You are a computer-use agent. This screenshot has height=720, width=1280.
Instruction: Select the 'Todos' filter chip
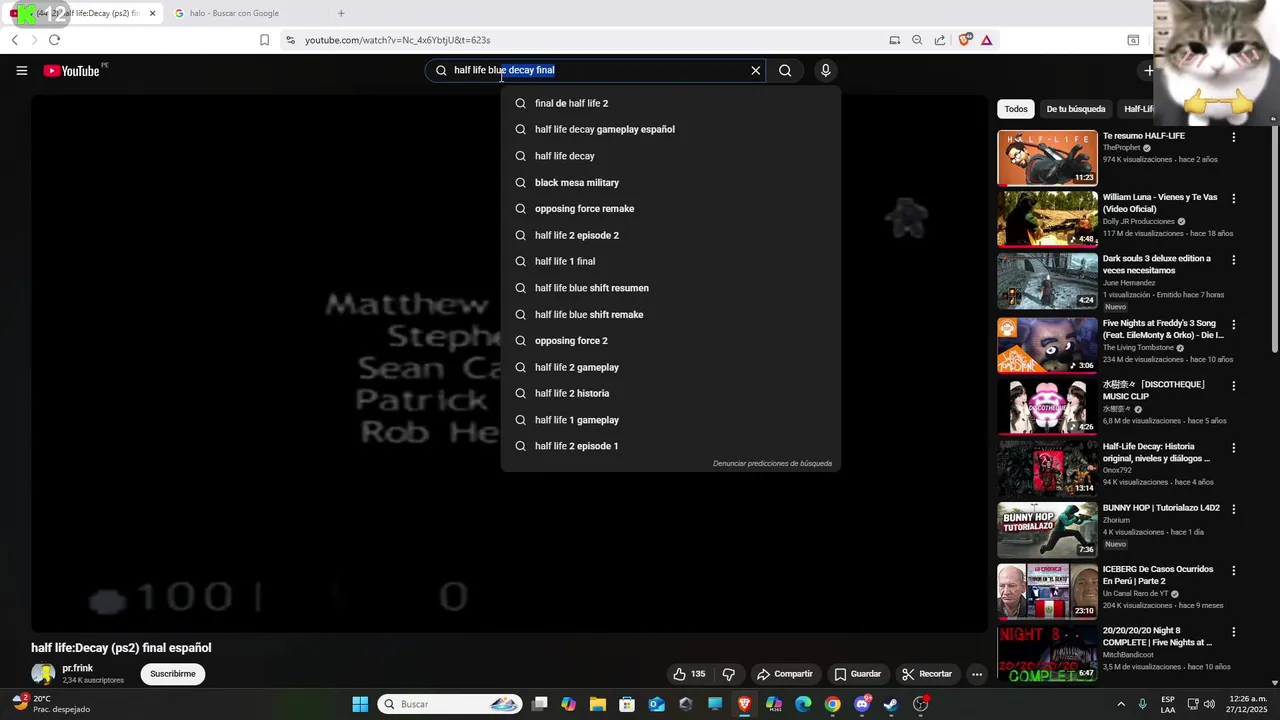[x=1016, y=109]
